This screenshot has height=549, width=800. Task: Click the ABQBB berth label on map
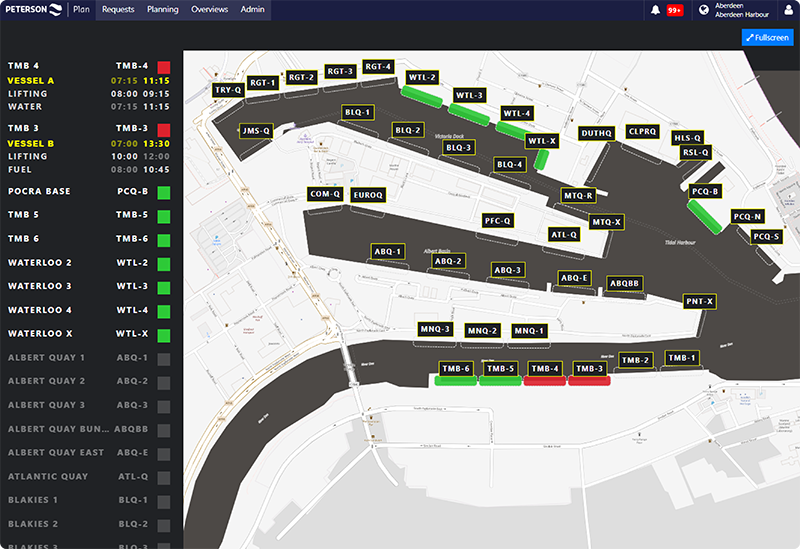[624, 283]
